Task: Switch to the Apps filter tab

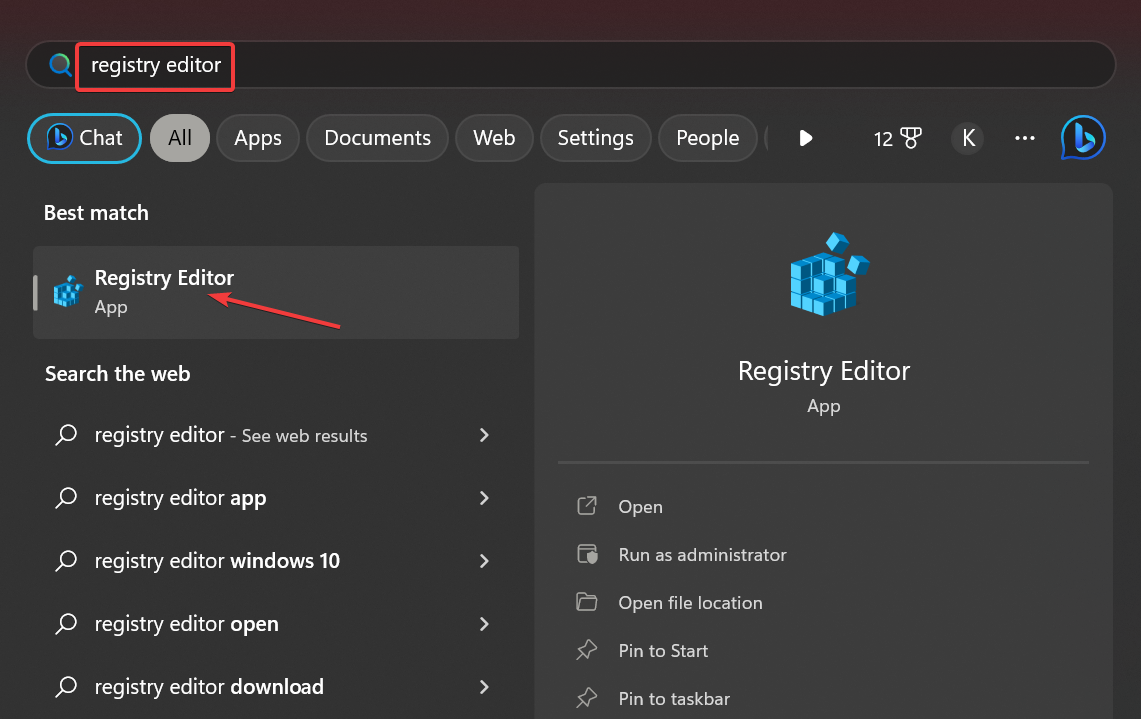Action: click(258, 138)
